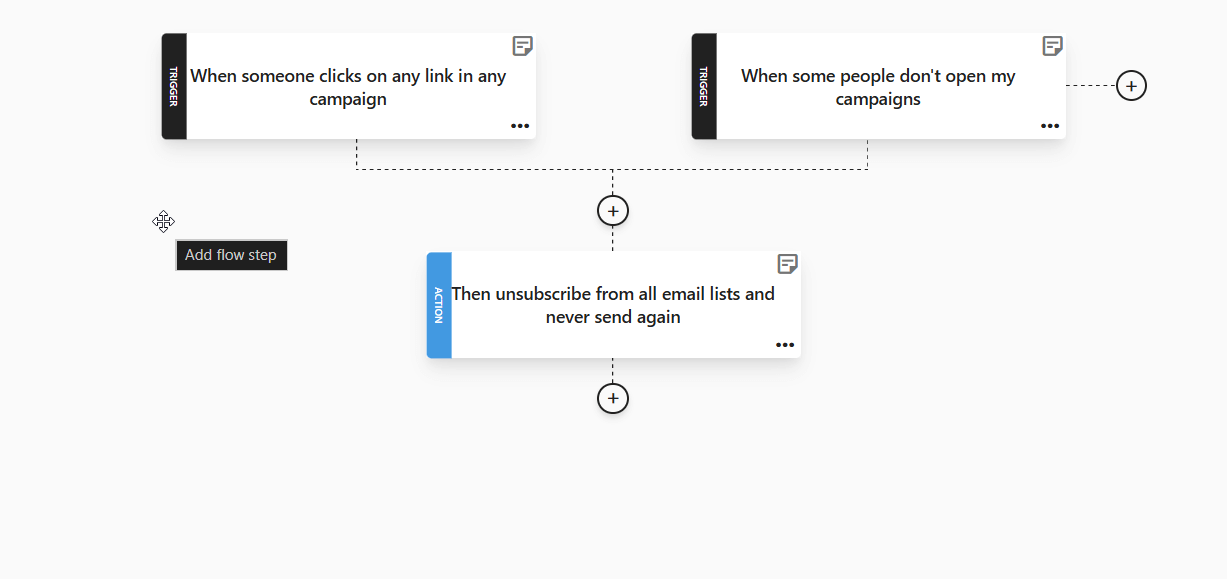This screenshot has height=579, width=1227.
Task: Click the plus icon right of the campaigns trigger
Action: click(1130, 86)
